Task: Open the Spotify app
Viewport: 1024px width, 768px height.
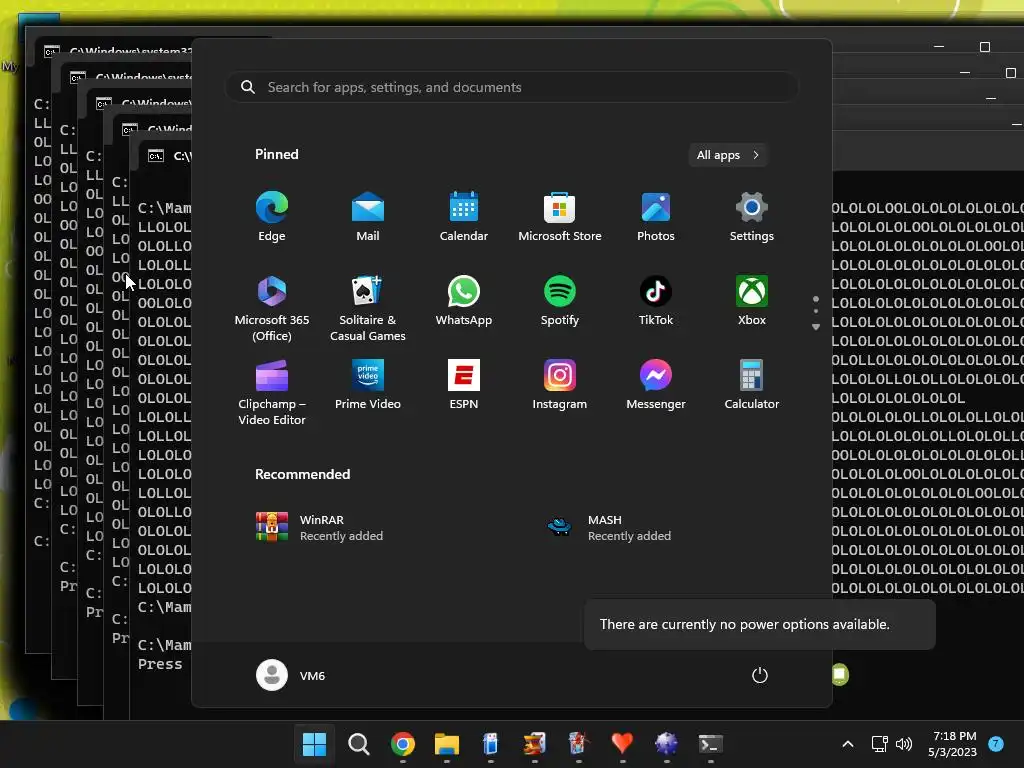Action: (x=560, y=301)
